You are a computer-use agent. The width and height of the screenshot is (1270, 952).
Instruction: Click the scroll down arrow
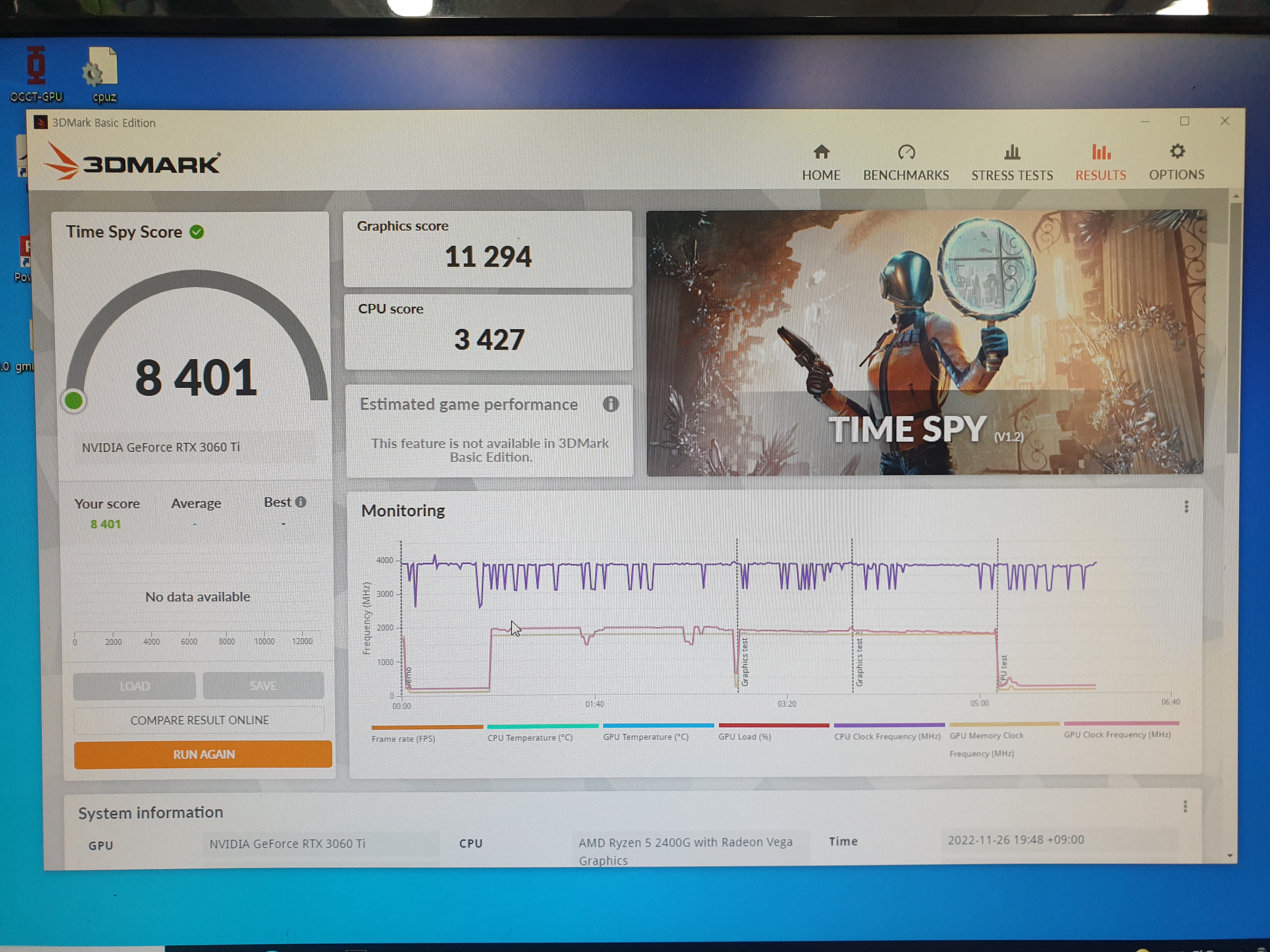point(1230,856)
